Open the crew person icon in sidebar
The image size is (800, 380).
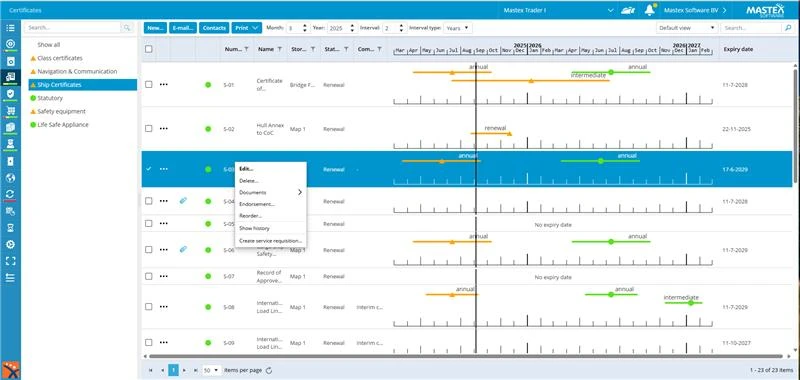10,144
